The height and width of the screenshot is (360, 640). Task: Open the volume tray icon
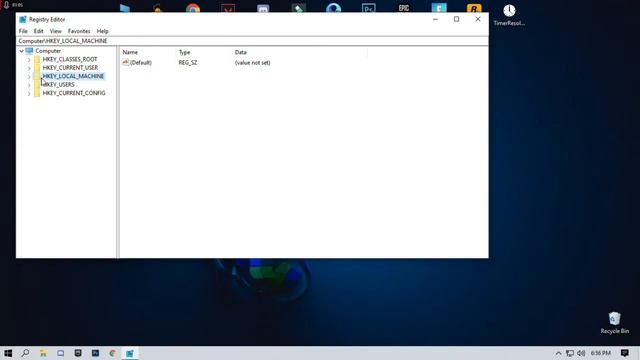tap(581, 353)
